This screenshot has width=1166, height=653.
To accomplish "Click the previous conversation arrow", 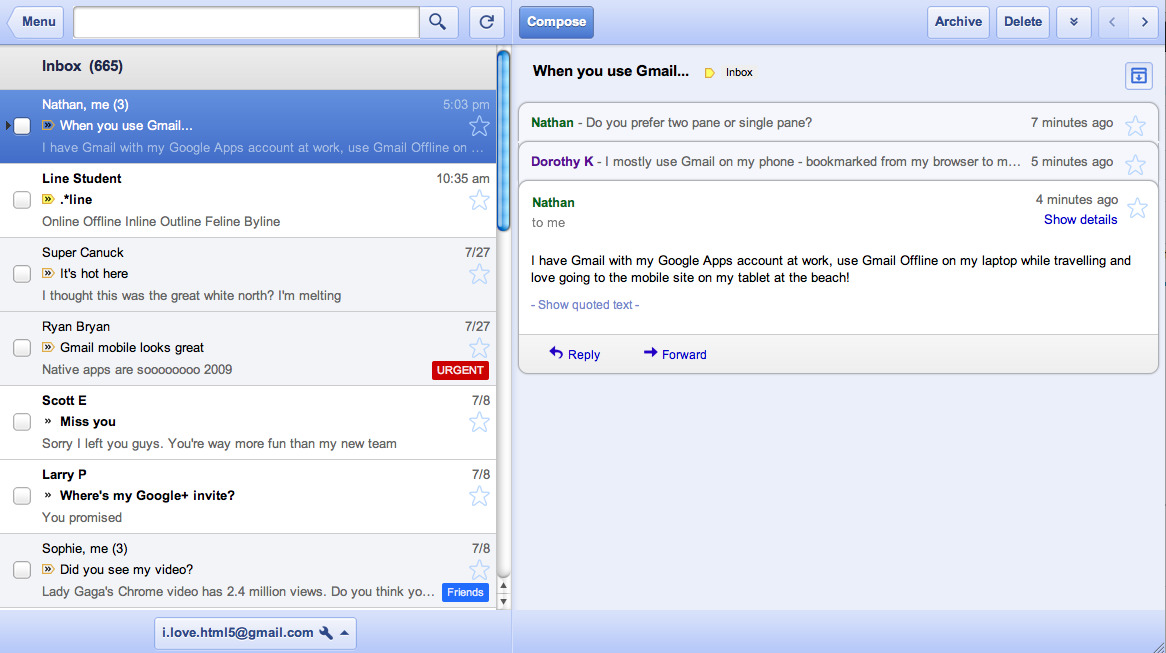I will (x=1113, y=21).
